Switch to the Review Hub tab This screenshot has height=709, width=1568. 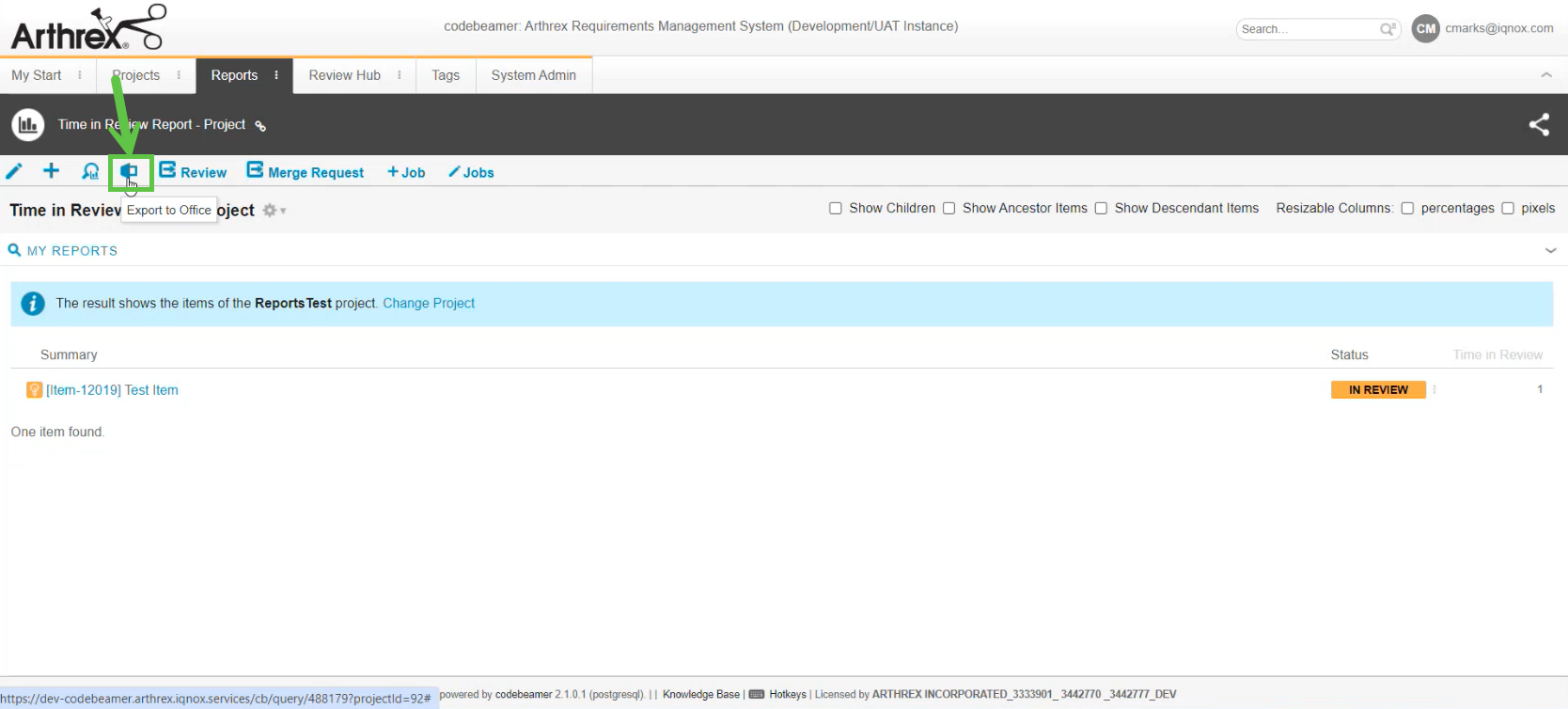(344, 75)
